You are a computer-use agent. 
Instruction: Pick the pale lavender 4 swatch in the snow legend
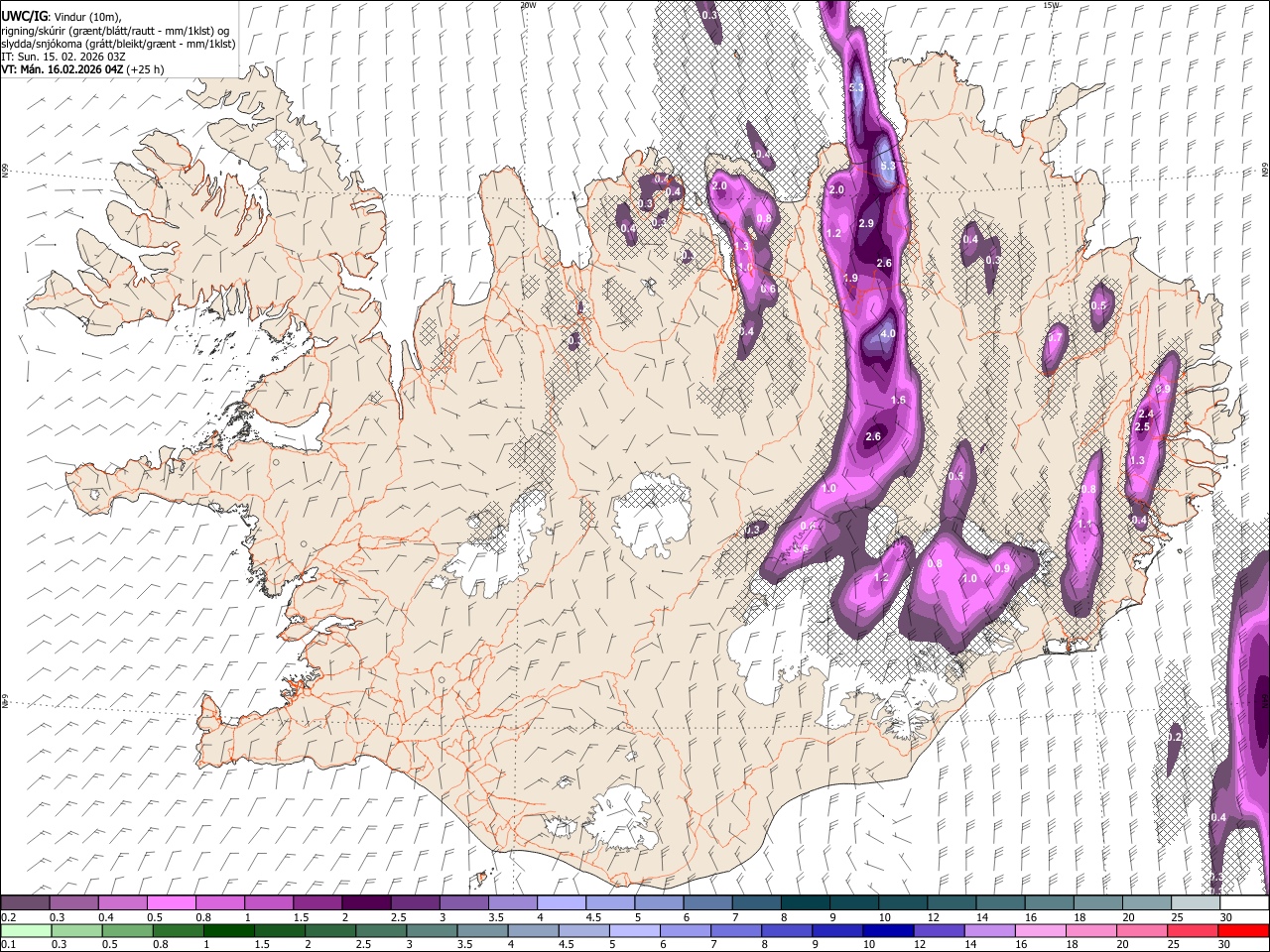pos(562,902)
